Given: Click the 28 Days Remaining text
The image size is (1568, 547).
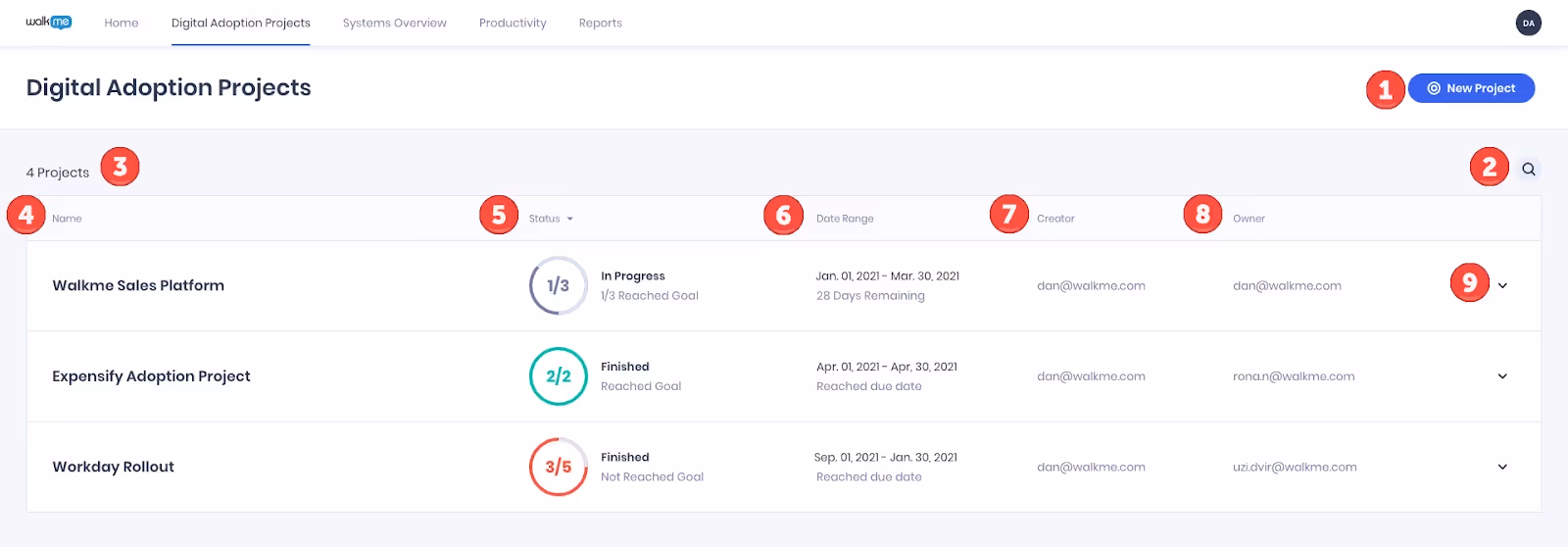Looking at the screenshot, I should tap(870, 296).
